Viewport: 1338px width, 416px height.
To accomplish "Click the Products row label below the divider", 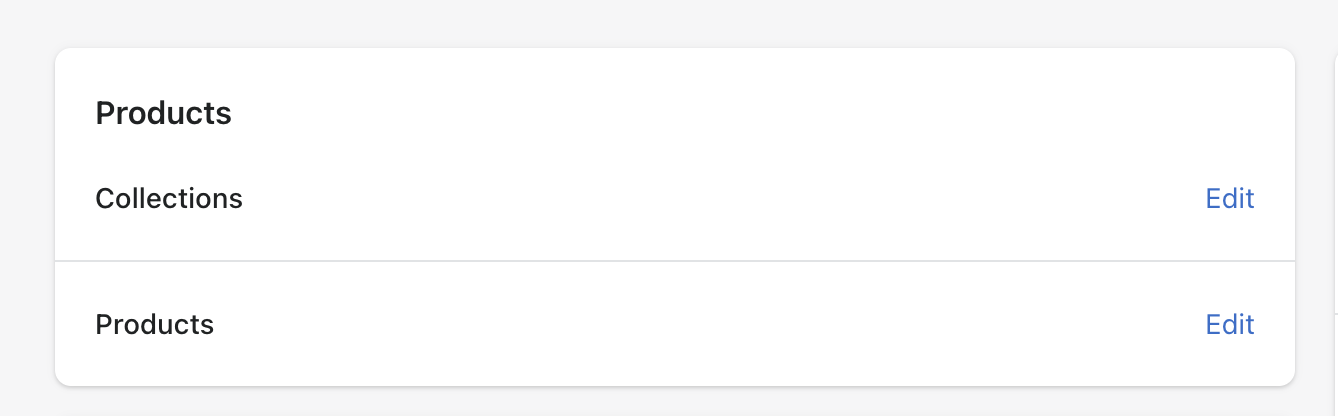I will point(154,324).
